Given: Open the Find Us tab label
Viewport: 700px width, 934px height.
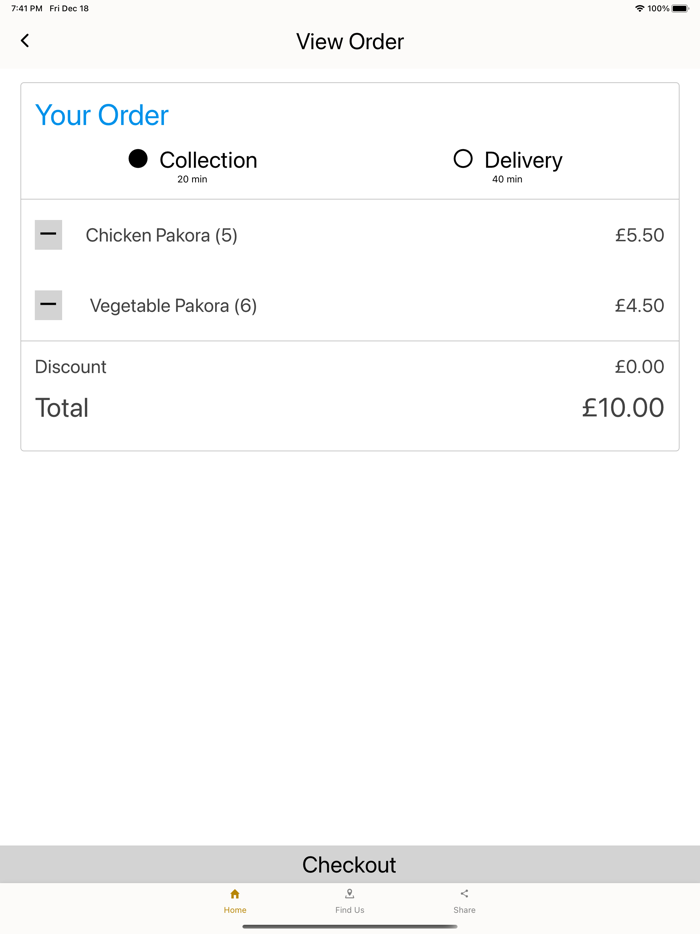Looking at the screenshot, I should pos(349,910).
